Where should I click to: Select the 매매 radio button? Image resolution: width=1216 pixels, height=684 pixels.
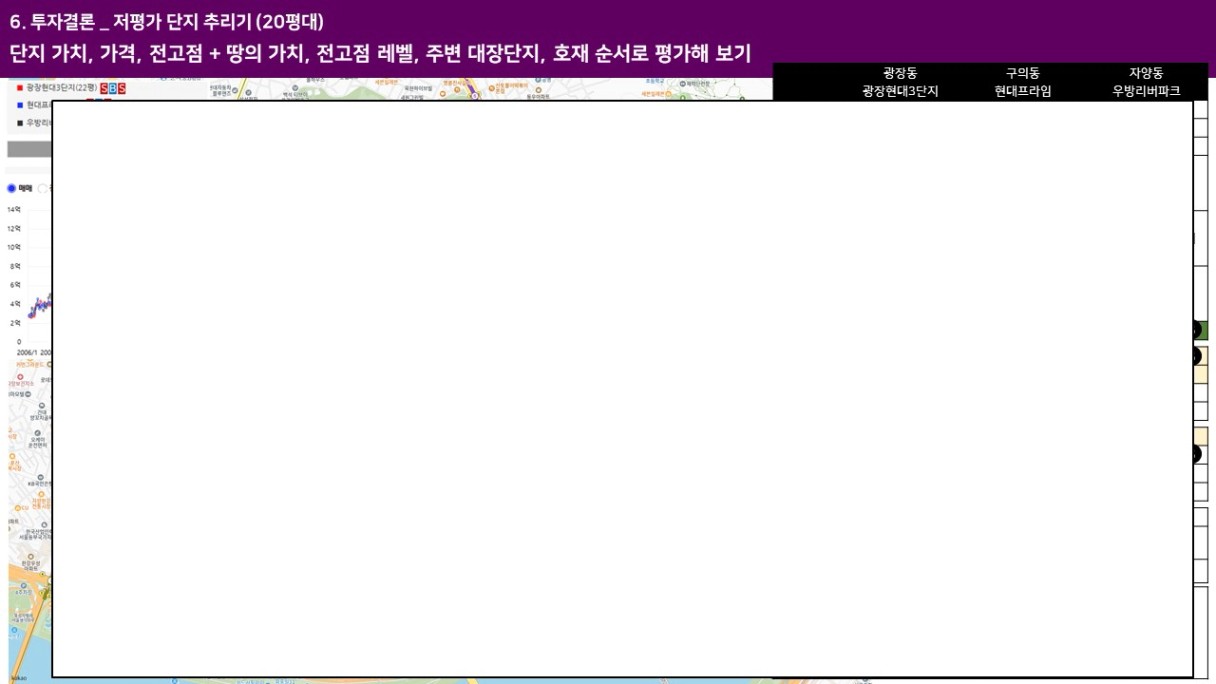pyautogui.click(x=12, y=188)
